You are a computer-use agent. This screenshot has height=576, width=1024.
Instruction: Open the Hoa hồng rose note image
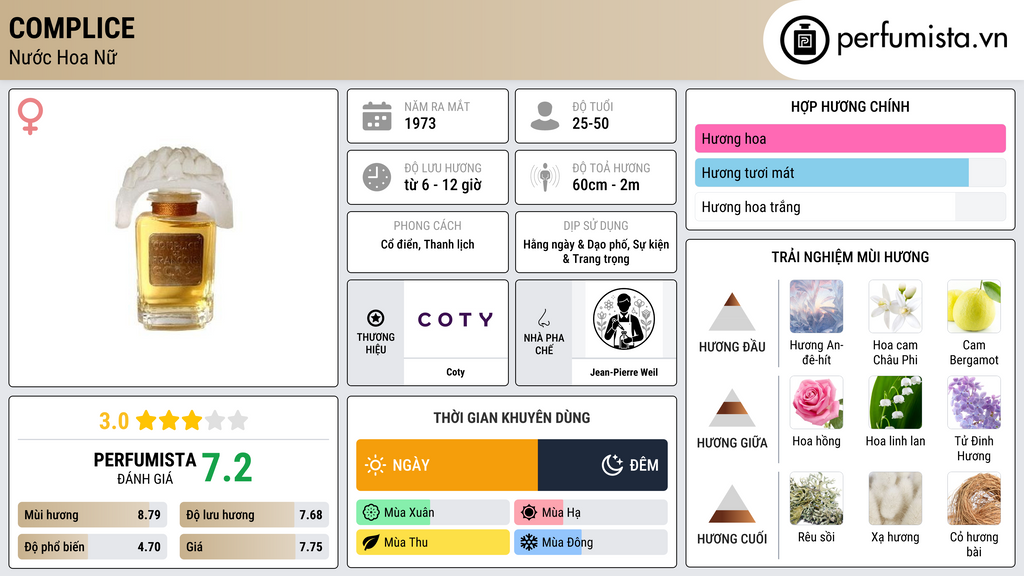pyautogui.click(x=816, y=402)
